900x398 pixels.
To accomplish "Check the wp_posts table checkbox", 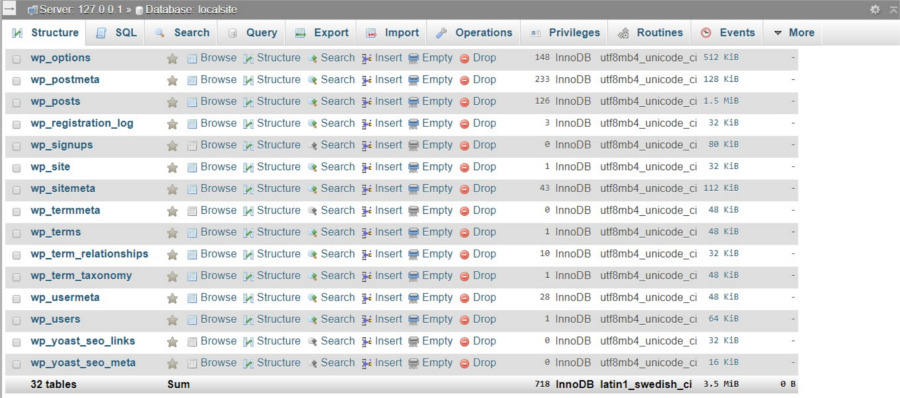I will 17,103.
